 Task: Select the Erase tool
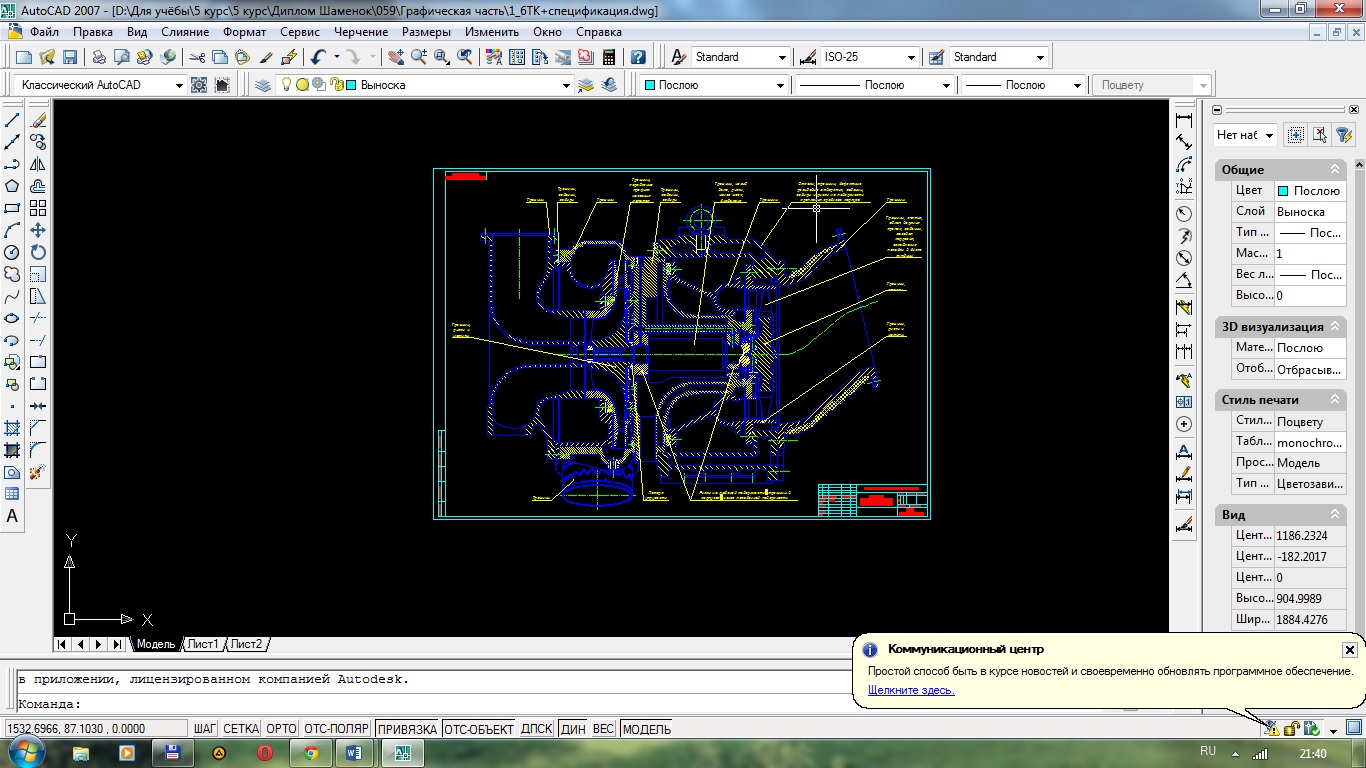click(x=38, y=120)
